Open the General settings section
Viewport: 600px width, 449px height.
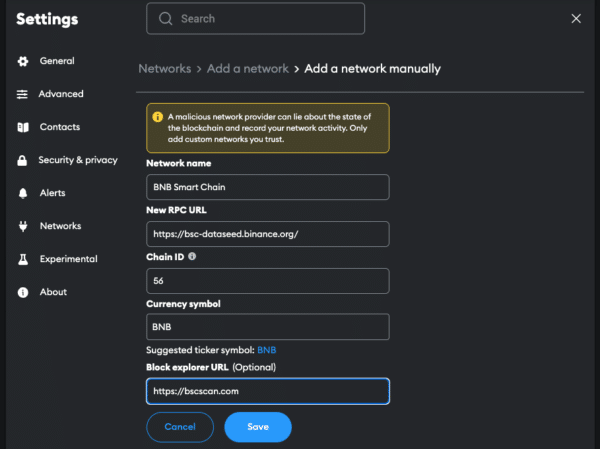57,61
